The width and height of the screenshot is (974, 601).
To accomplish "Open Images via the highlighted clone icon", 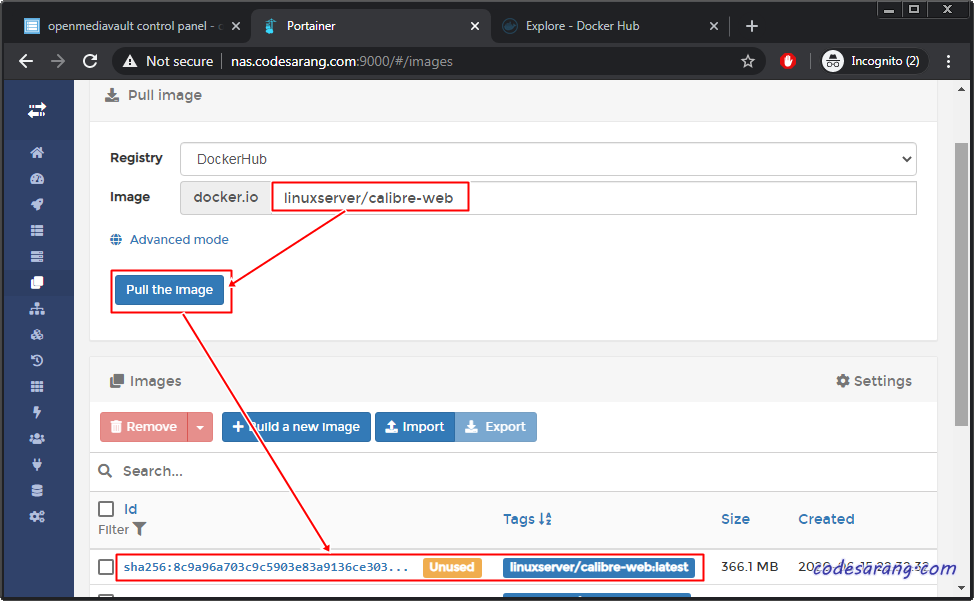I will click(x=37, y=282).
